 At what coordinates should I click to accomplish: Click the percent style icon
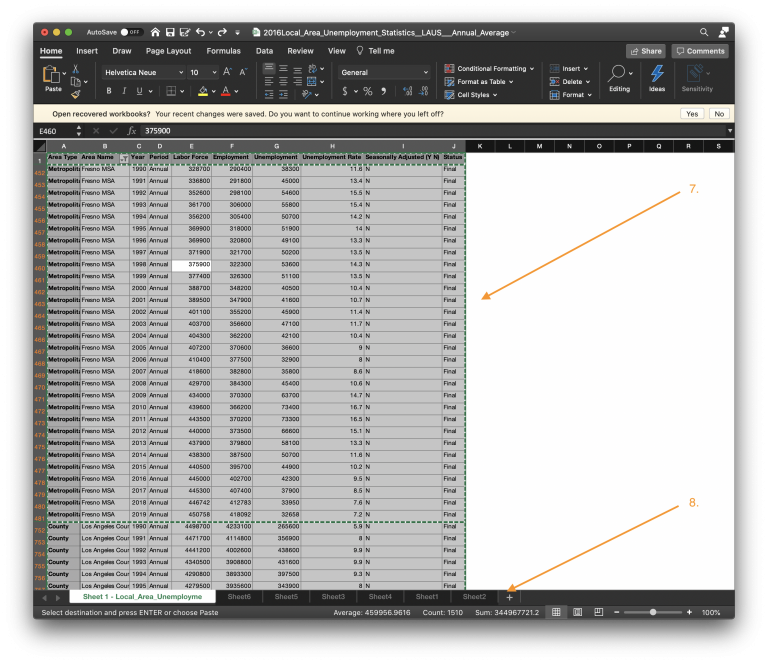coord(368,91)
